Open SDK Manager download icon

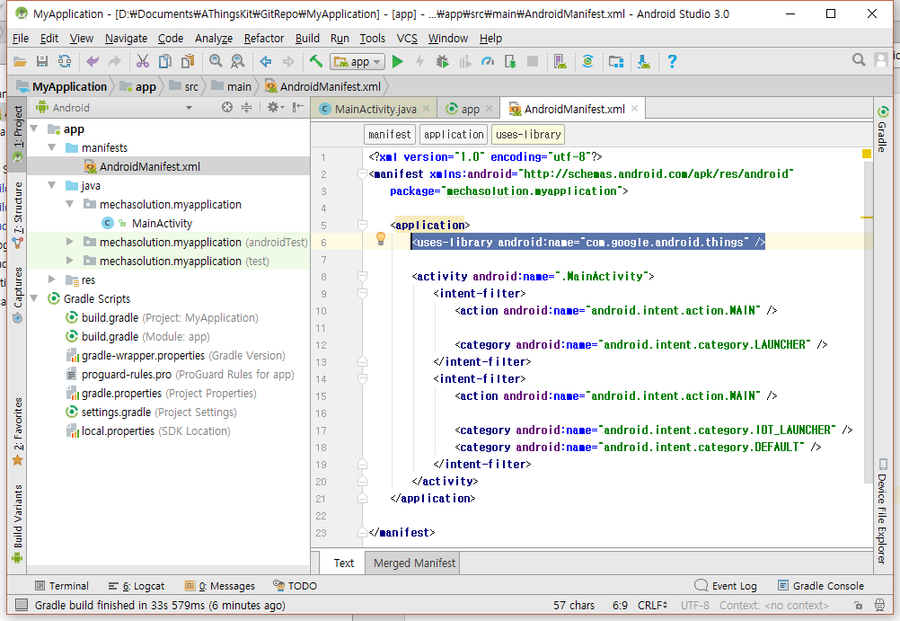point(644,61)
